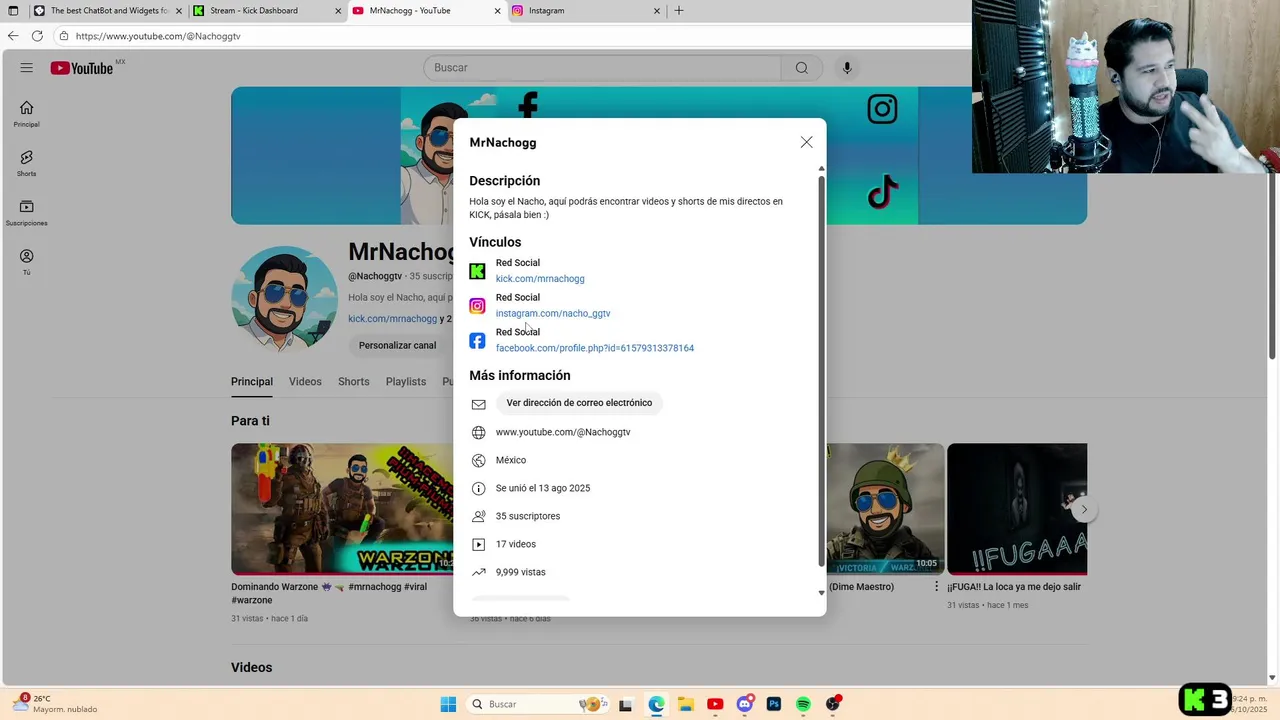
Task: Click the browser back arrow
Action: click(13, 36)
